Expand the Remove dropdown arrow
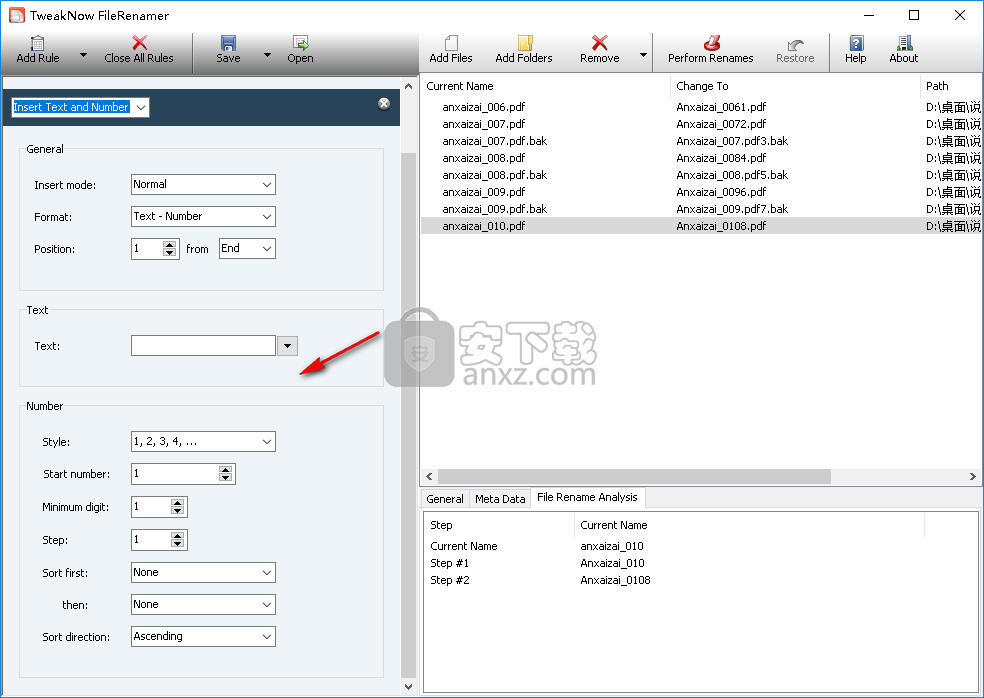The image size is (984, 698). click(643, 55)
